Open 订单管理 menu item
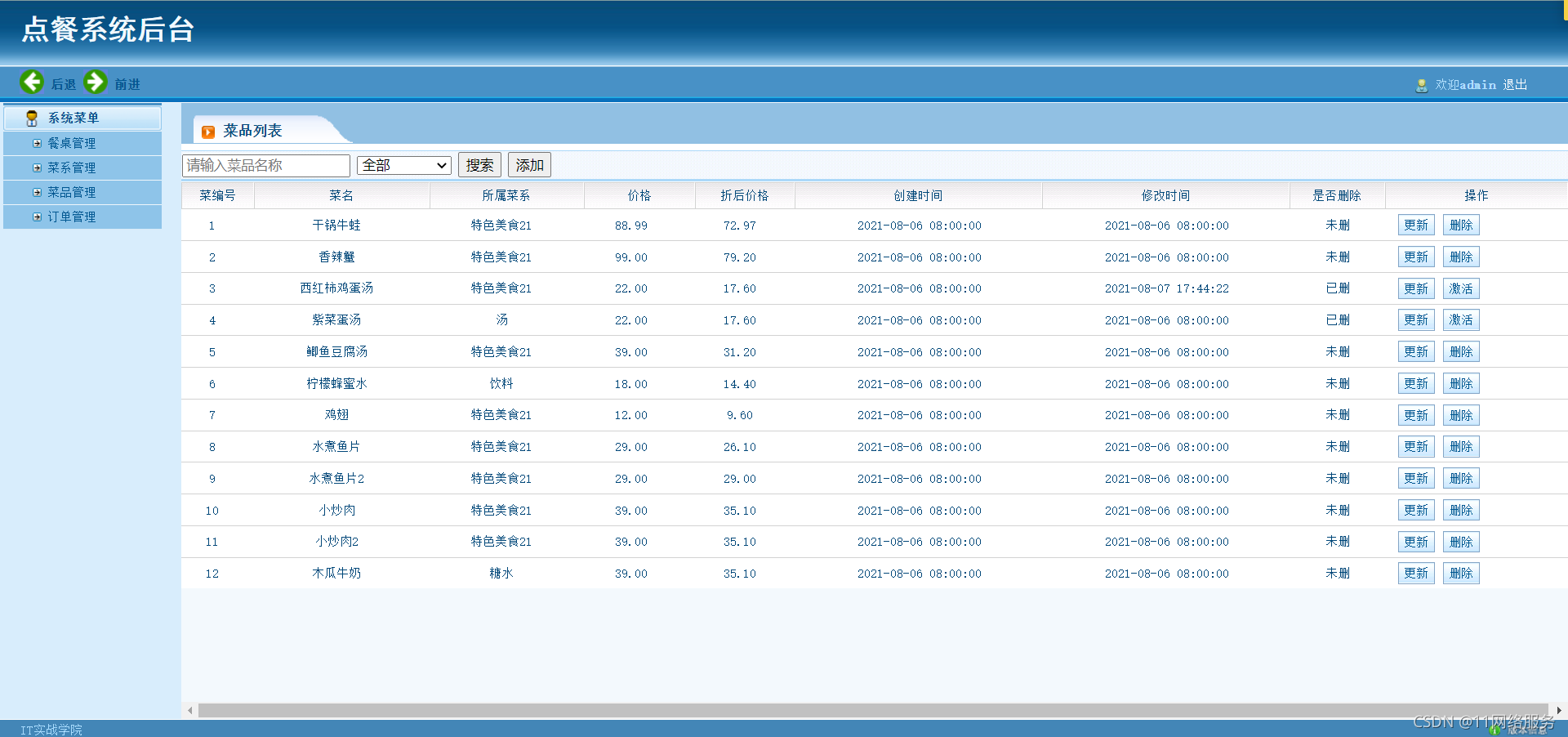This screenshot has width=1568, height=737. [x=72, y=217]
